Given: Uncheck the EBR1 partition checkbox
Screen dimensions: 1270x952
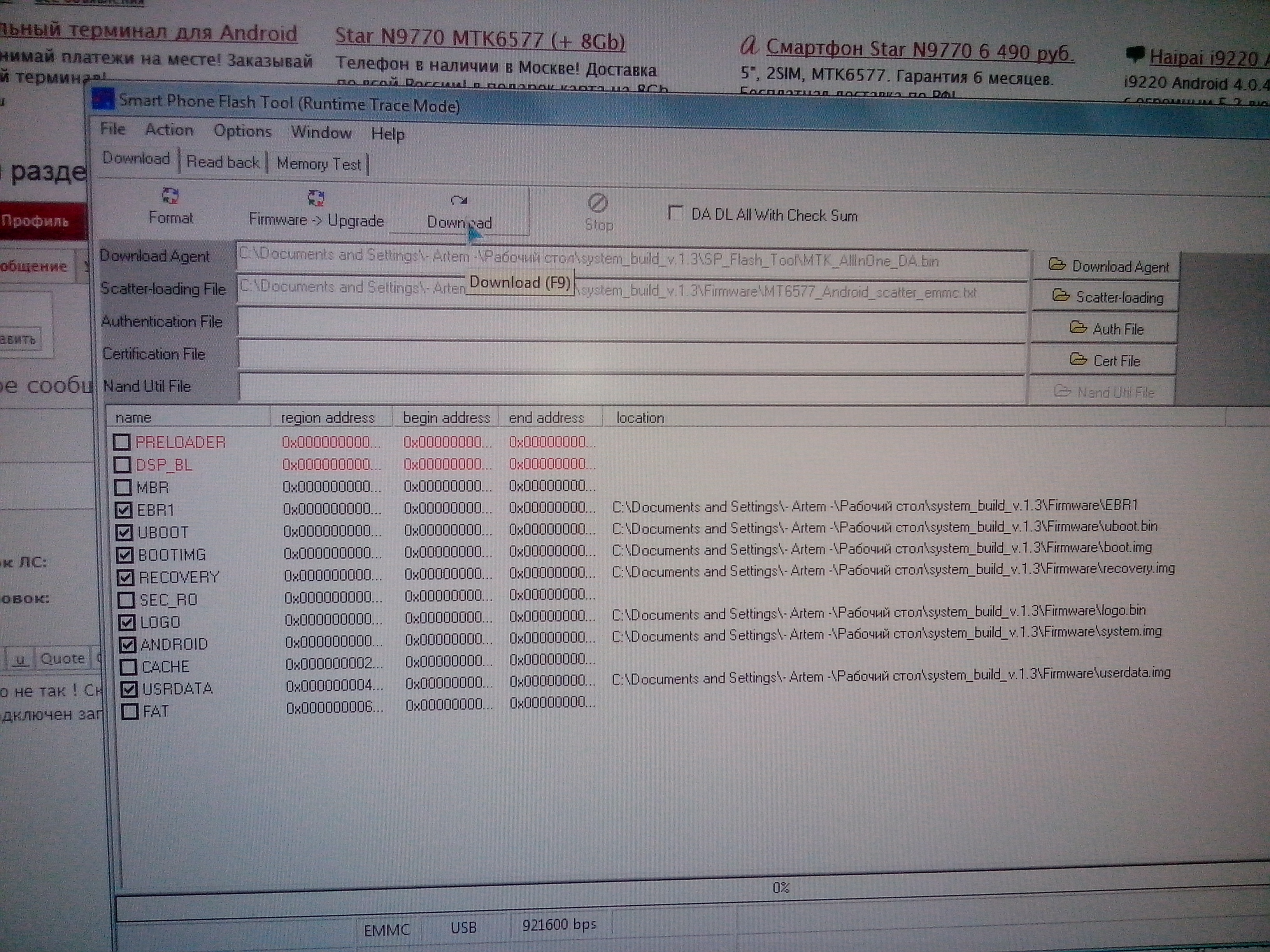Looking at the screenshot, I should point(123,509).
